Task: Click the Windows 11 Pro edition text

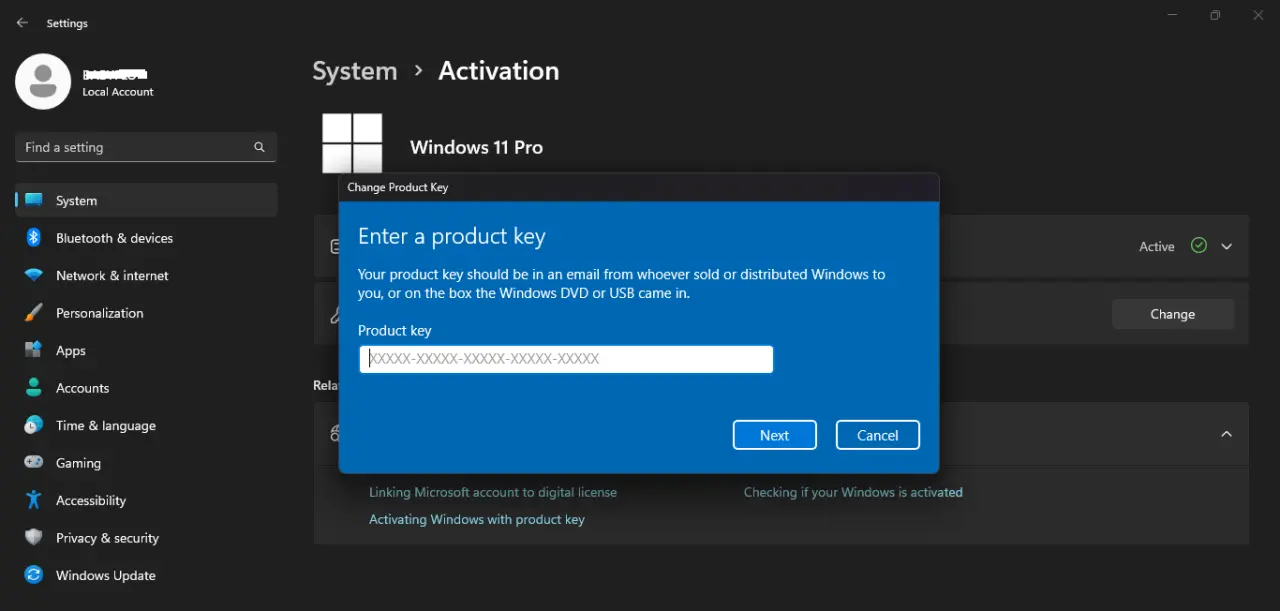Action: [476, 147]
